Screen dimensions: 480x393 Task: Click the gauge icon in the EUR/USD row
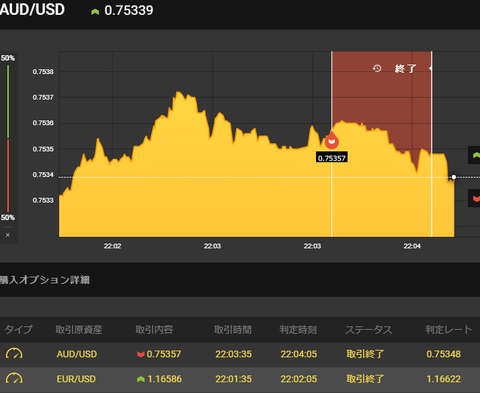pos(14,378)
